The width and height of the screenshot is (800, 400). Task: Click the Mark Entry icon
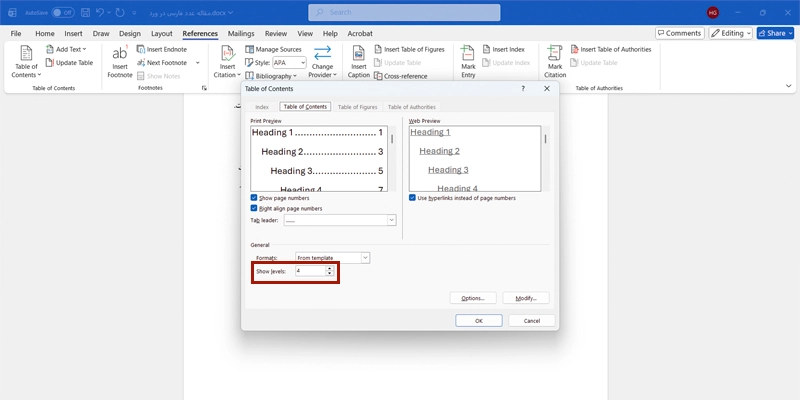point(468,57)
